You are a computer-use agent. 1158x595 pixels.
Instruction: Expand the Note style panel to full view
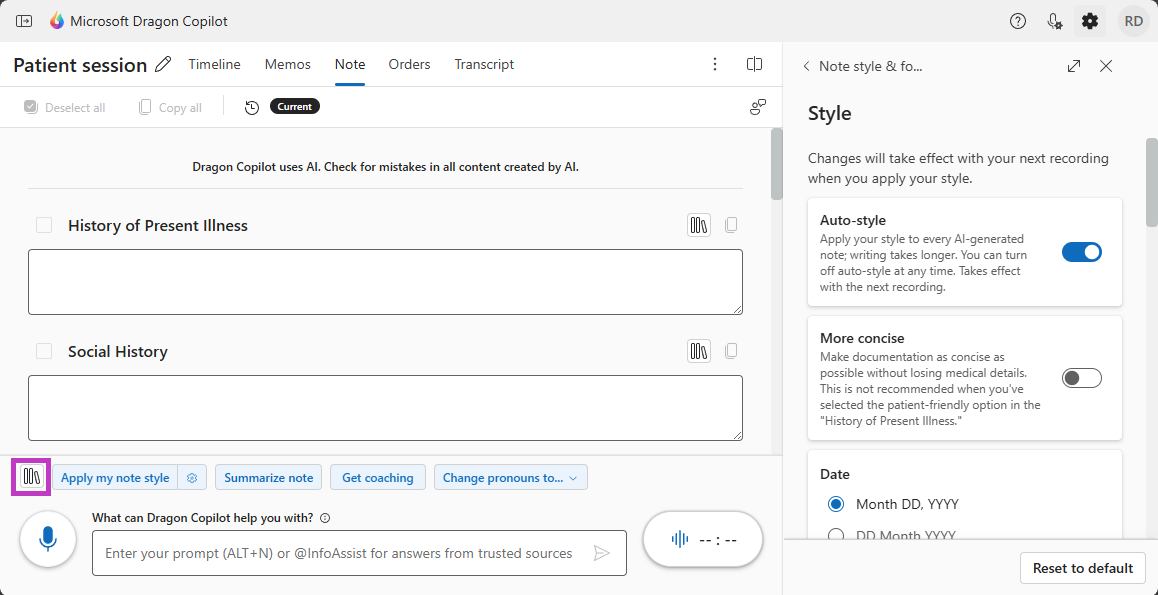click(x=1074, y=66)
